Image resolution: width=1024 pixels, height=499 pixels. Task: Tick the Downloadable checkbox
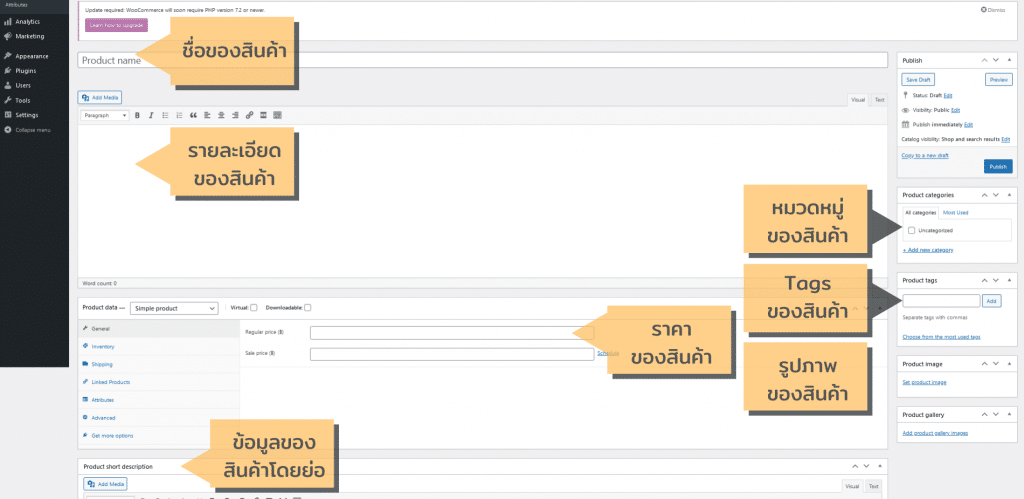coord(308,308)
